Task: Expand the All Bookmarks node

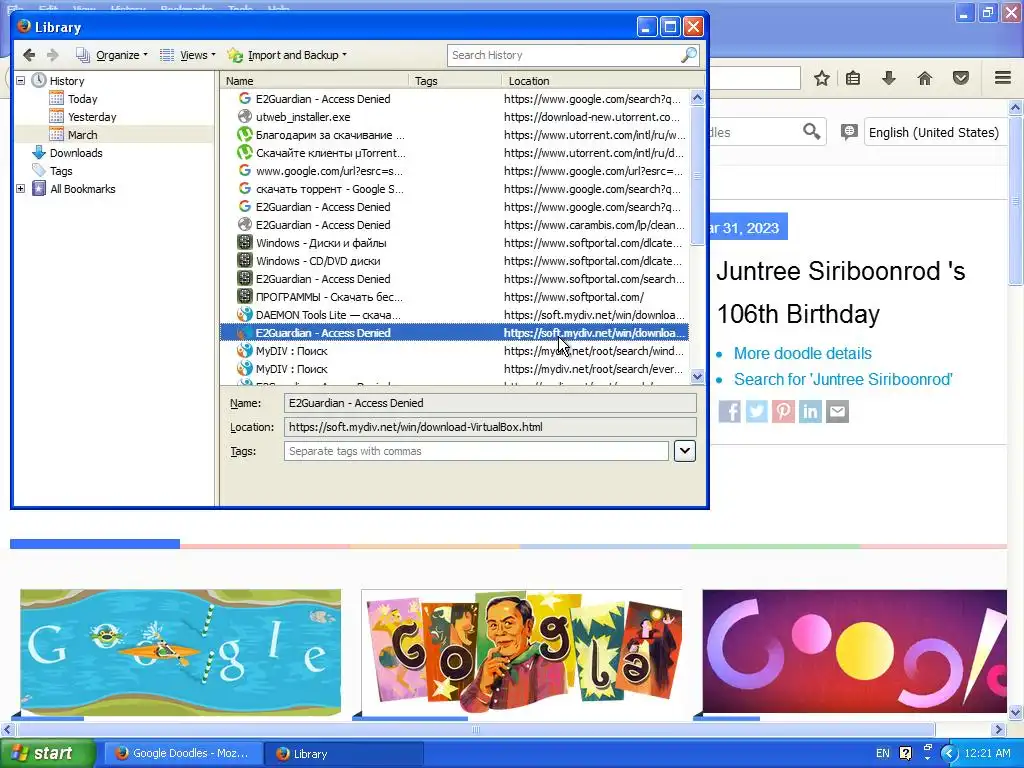Action: point(20,189)
